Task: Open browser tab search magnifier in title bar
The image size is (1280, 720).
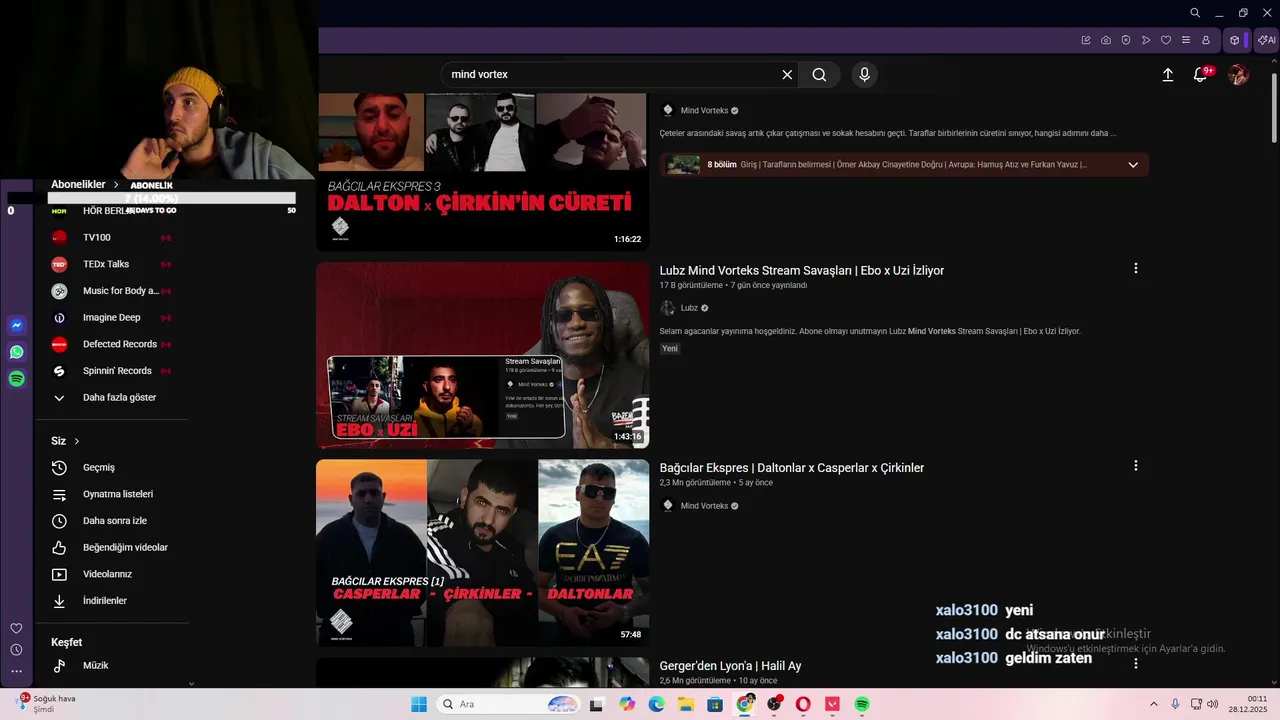Action: click(1195, 13)
